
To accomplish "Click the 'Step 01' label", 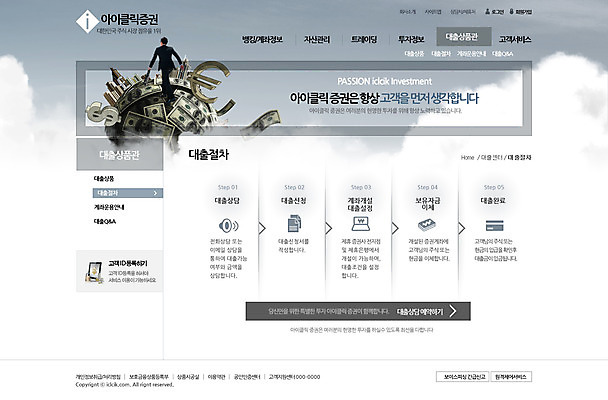I will click(x=228, y=187).
